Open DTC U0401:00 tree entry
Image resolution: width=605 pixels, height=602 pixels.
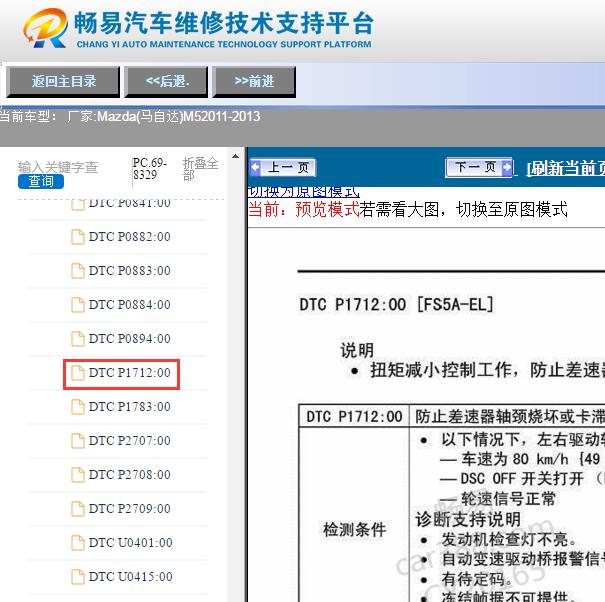(x=130, y=543)
